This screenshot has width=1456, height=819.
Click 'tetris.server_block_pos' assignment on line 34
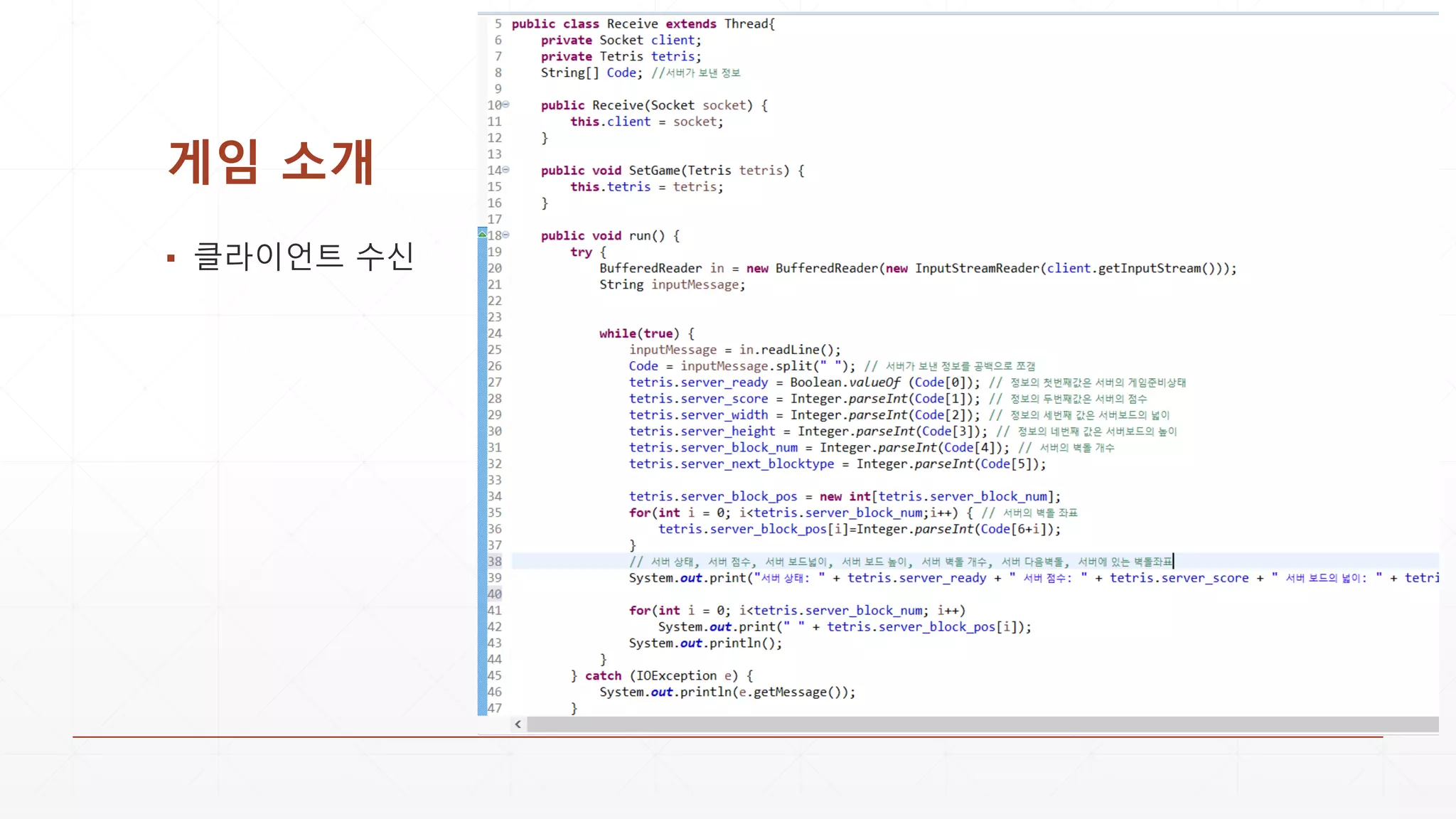(713, 497)
